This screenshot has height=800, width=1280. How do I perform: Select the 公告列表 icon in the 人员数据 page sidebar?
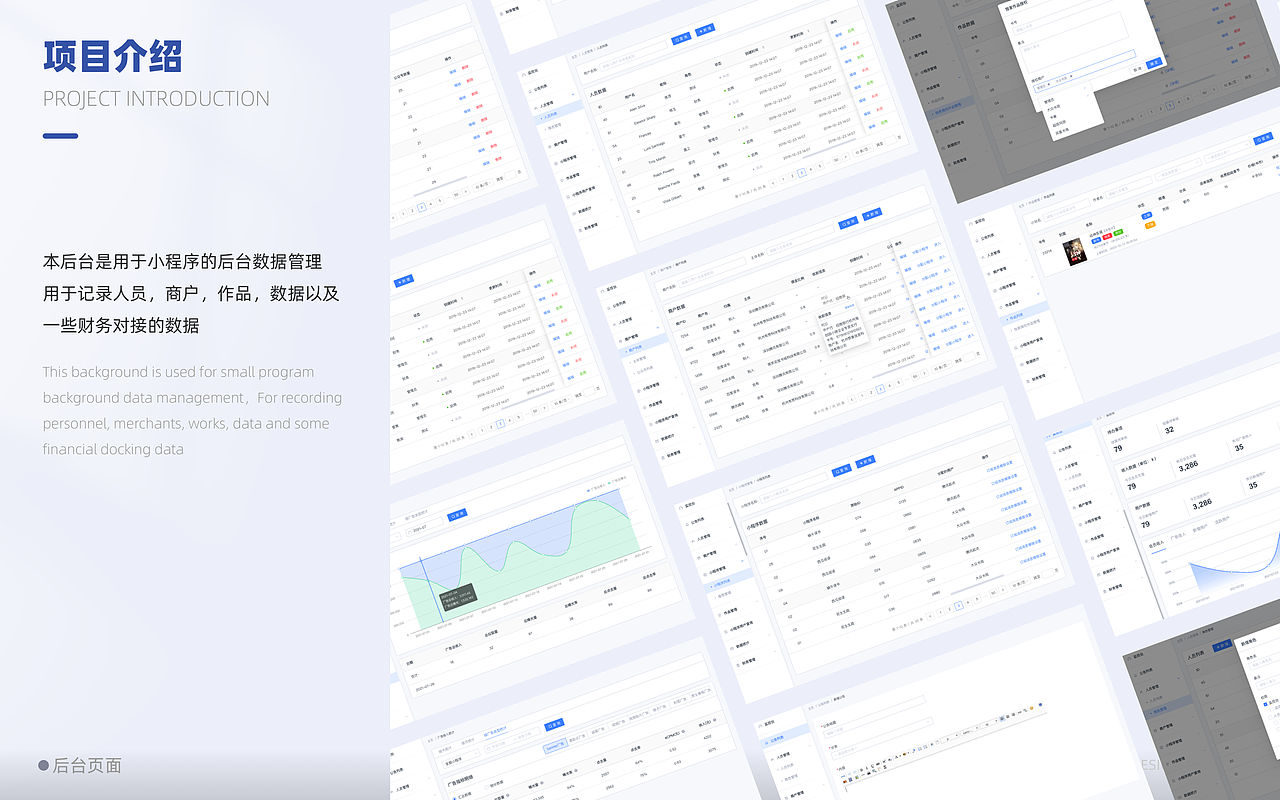(530, 91)
